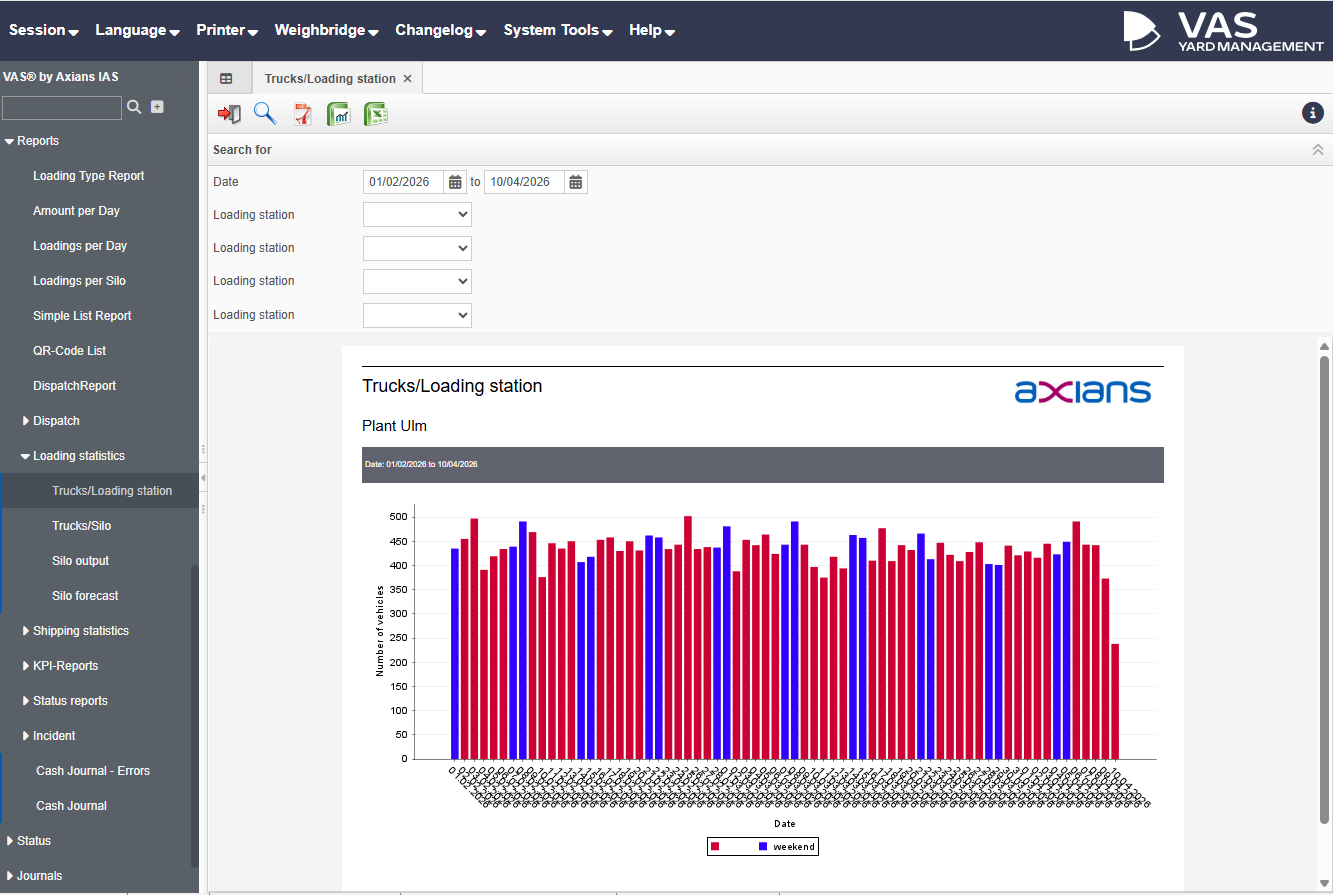Open the first Loading station dropdown
The height and width of the screenshot is (895, 1333).
point(417,215)
